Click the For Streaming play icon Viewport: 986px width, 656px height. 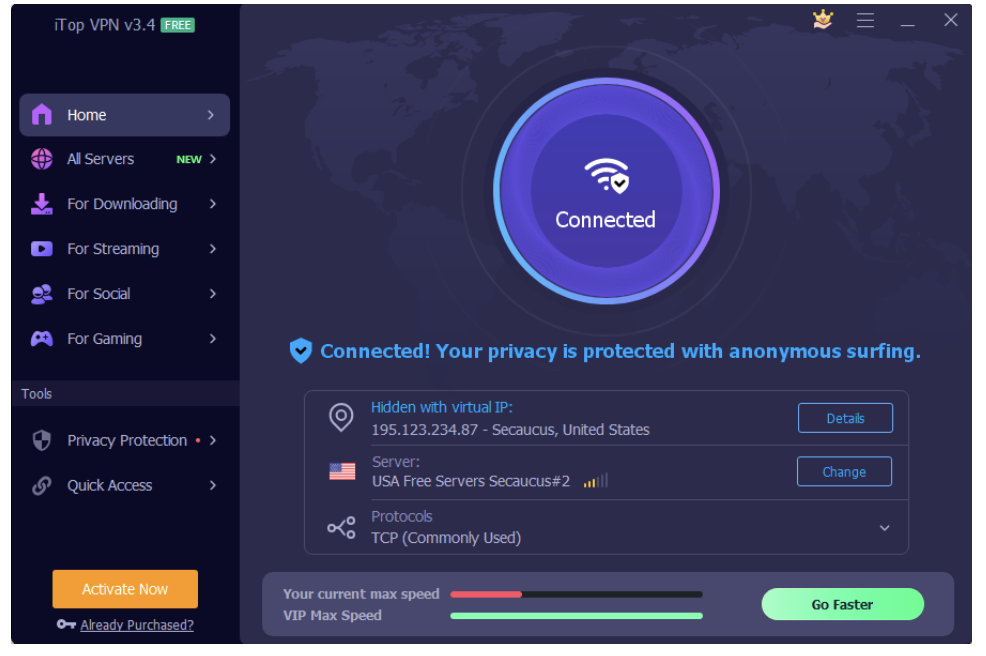point(42,248)
